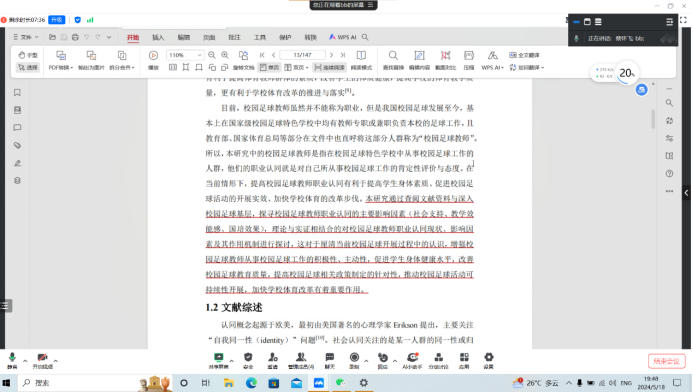Click the search icon beside WPS AI
Image resolution: width=693 pixels, height=392 pixels.
pos(365,38)
